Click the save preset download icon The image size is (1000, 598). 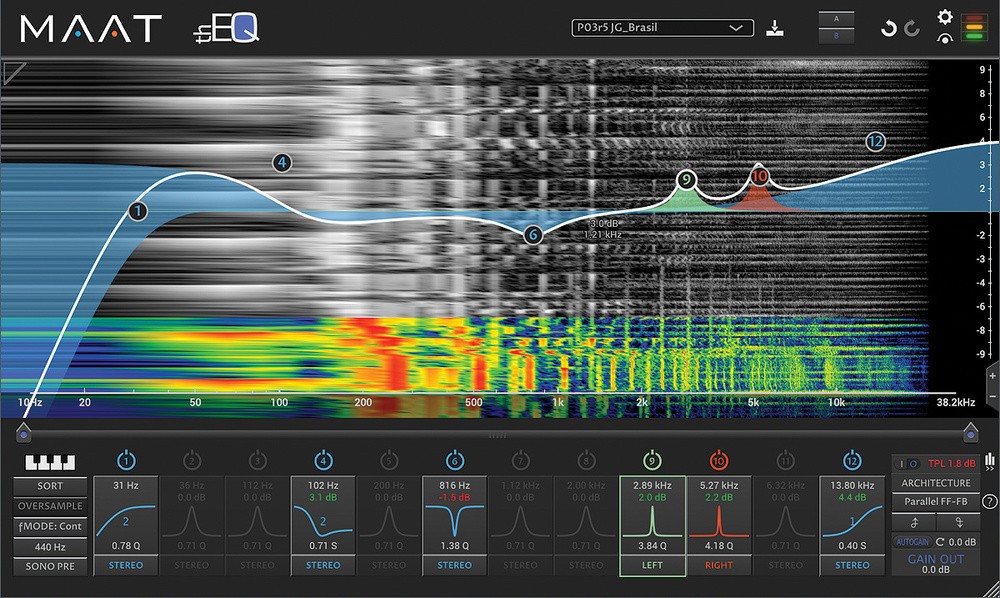(775, 28)
